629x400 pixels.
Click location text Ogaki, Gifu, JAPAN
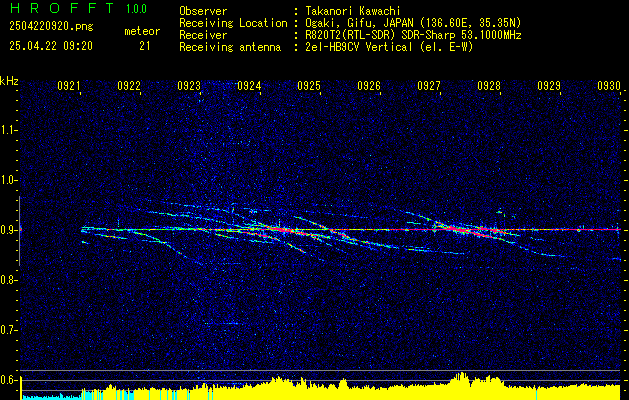(x=359, y=23)
